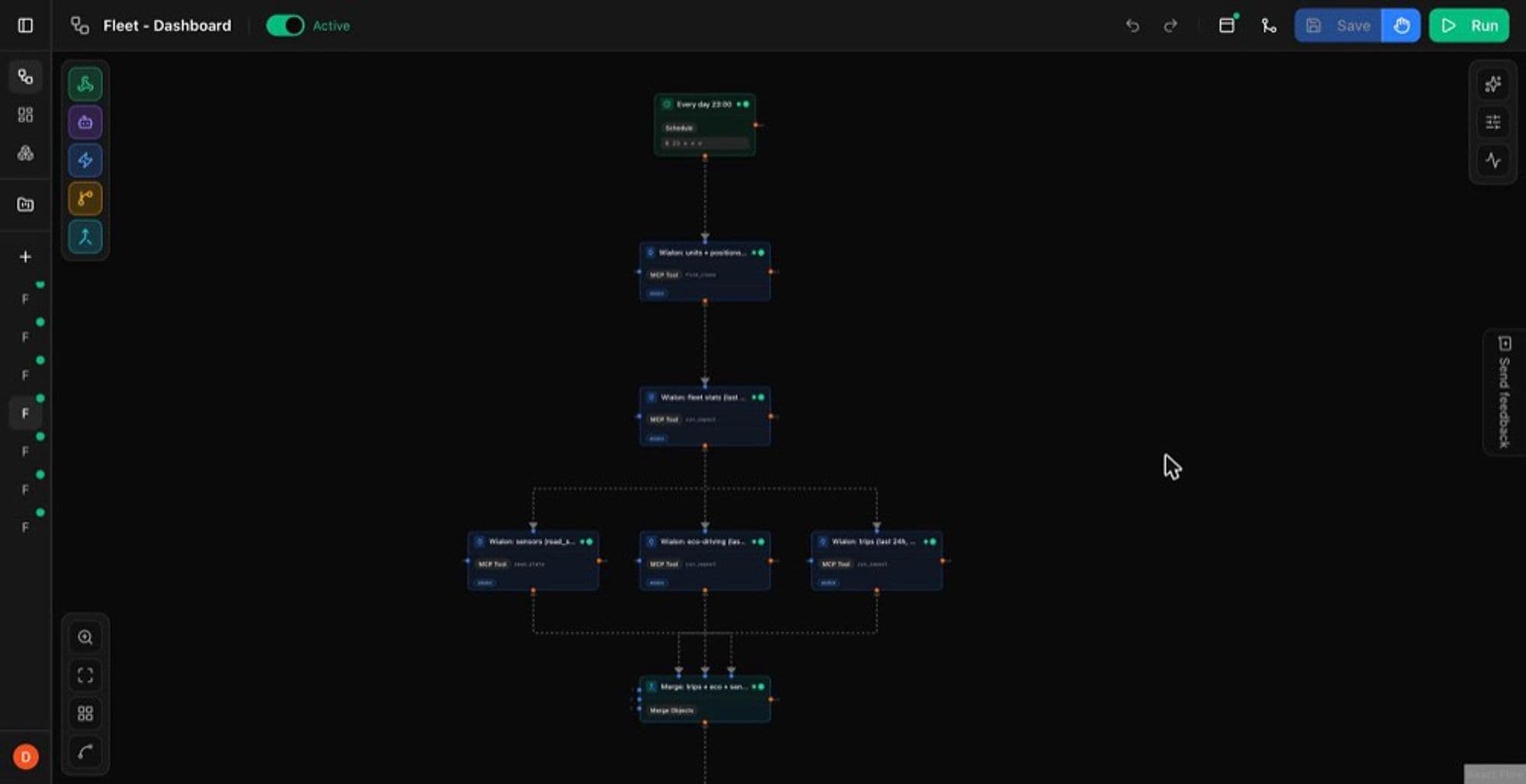Image resolution: width=1526 pixels, height=784 pixels.
Task: Select the Wialon: trips (last 24h) node
Action: click(876, 561)
